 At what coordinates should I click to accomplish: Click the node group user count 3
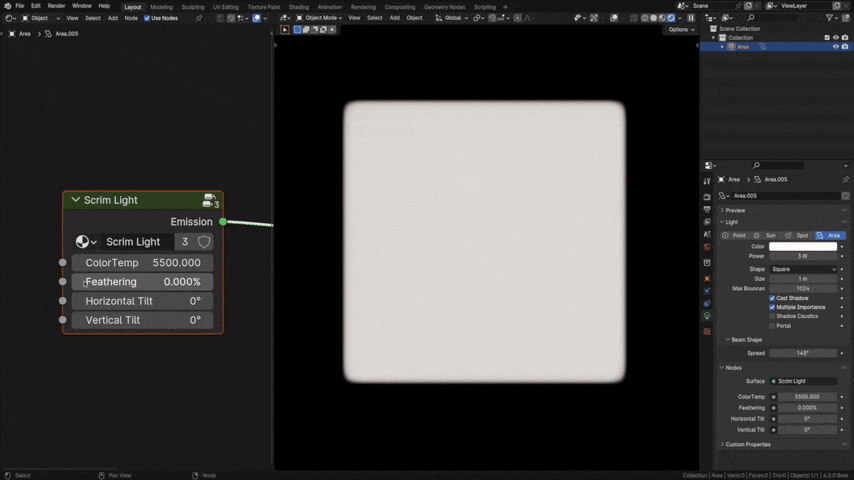[x=185, y=242]
